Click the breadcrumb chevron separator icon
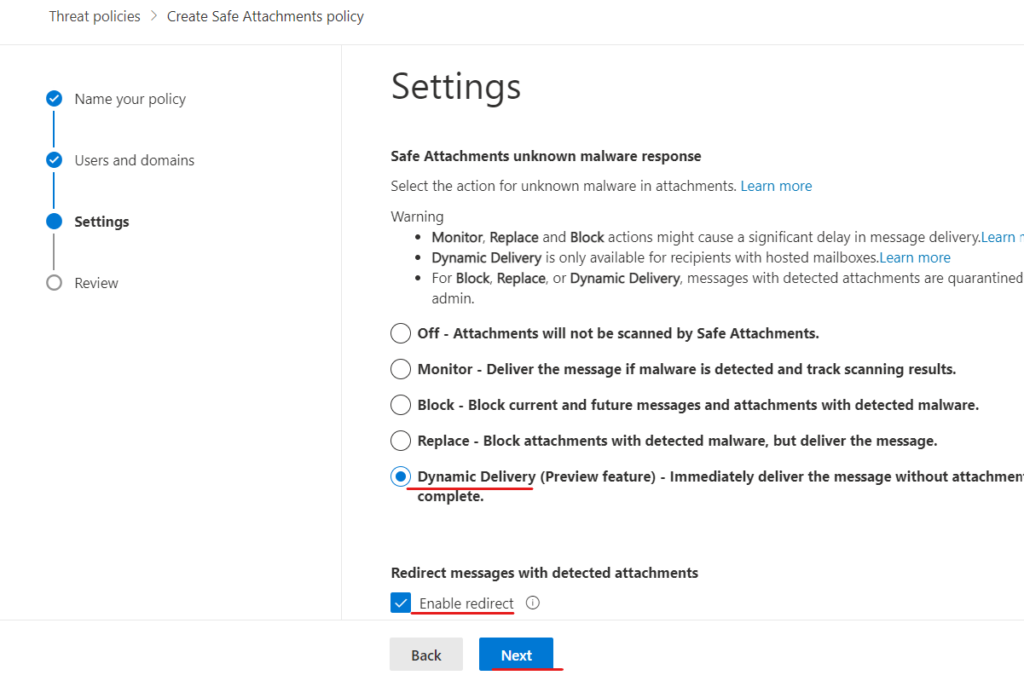This screenshot has width=1024, height=681. [153, 16]
